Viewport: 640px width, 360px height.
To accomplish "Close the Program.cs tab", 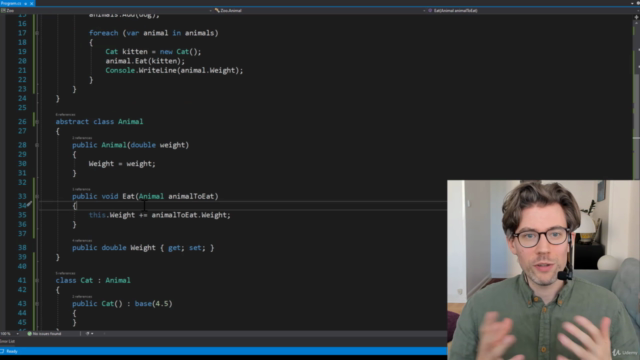I will point(31,3).
